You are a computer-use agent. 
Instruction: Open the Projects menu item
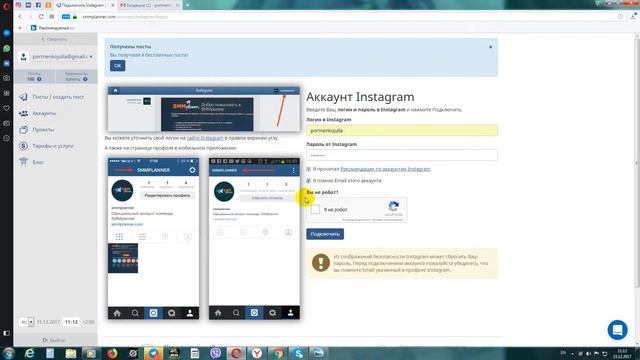click(x=43, y=129)
